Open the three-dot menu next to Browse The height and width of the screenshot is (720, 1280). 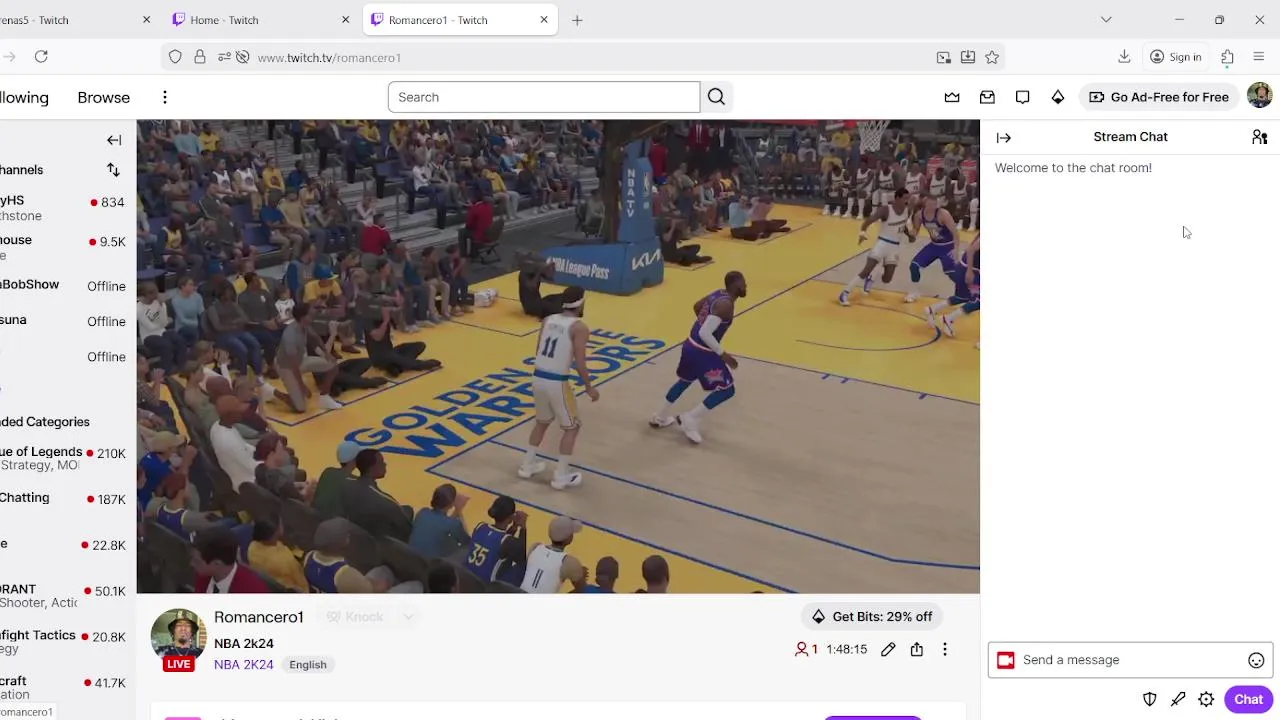coord(165,97)
